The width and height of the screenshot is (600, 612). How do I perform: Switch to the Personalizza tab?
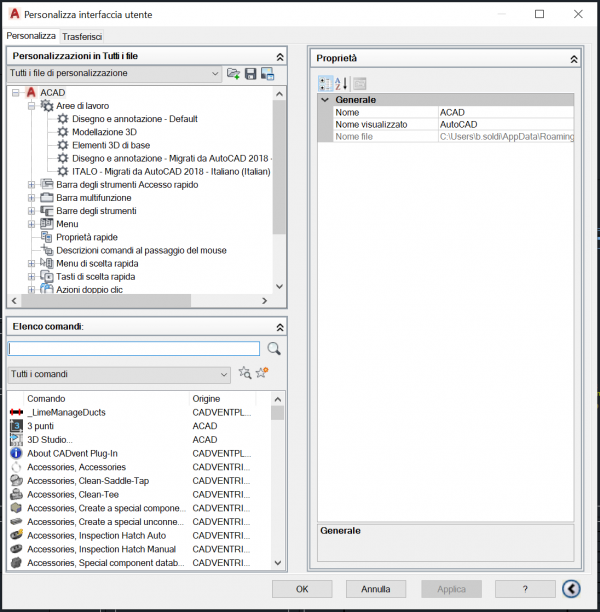tap(31, 36)
